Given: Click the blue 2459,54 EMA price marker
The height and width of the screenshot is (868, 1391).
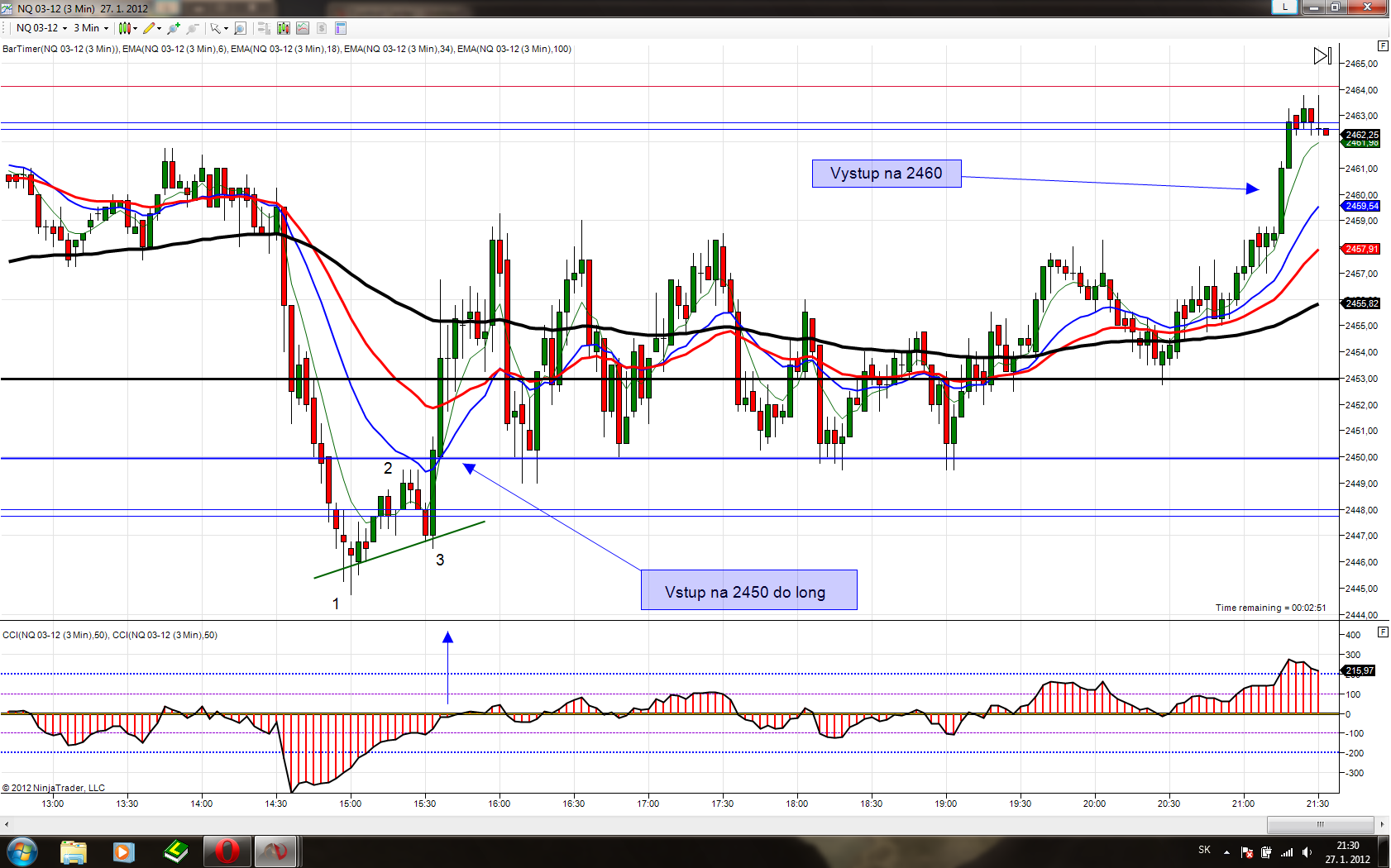Looking at the screenshot, I should point(1361,206).
